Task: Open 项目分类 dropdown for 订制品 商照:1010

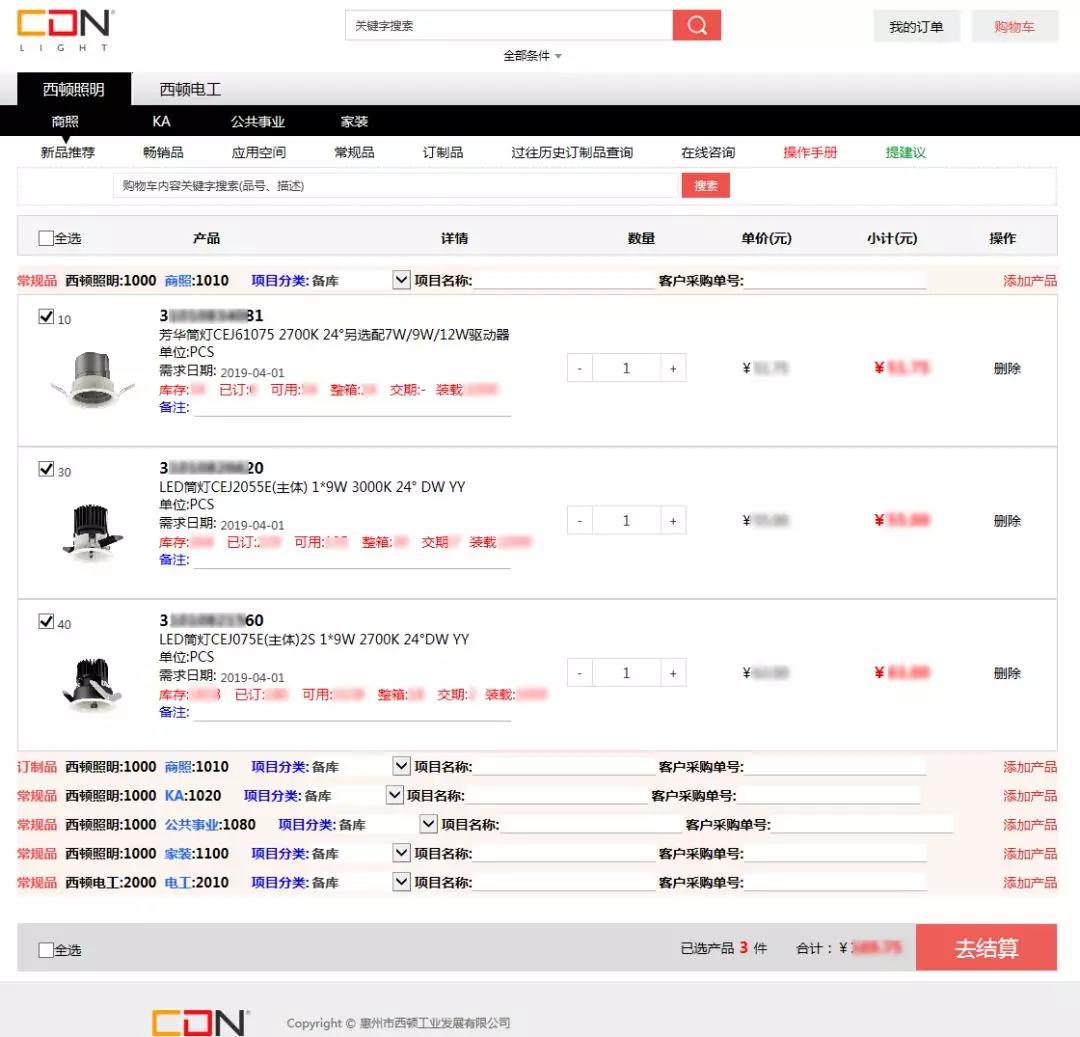Action: [x=402, y=766]
